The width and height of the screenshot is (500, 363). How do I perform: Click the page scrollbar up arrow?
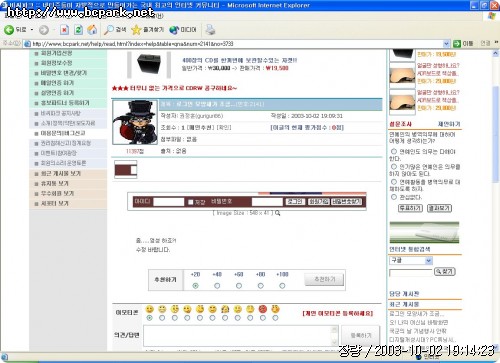tap(496, 53)
